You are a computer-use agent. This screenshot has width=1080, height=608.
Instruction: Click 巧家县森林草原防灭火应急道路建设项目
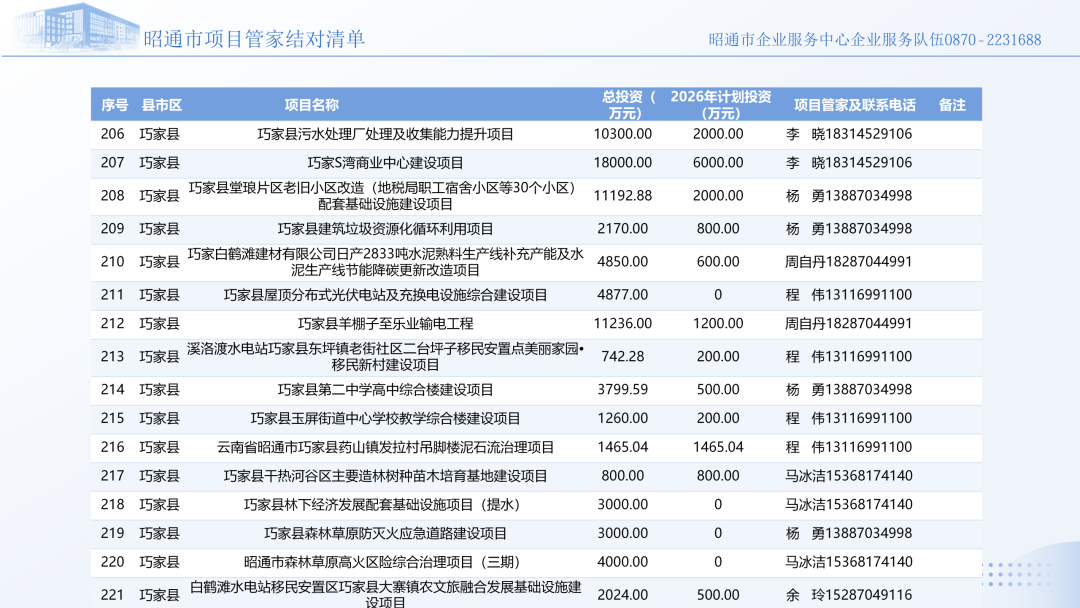(x=385, y=535)
